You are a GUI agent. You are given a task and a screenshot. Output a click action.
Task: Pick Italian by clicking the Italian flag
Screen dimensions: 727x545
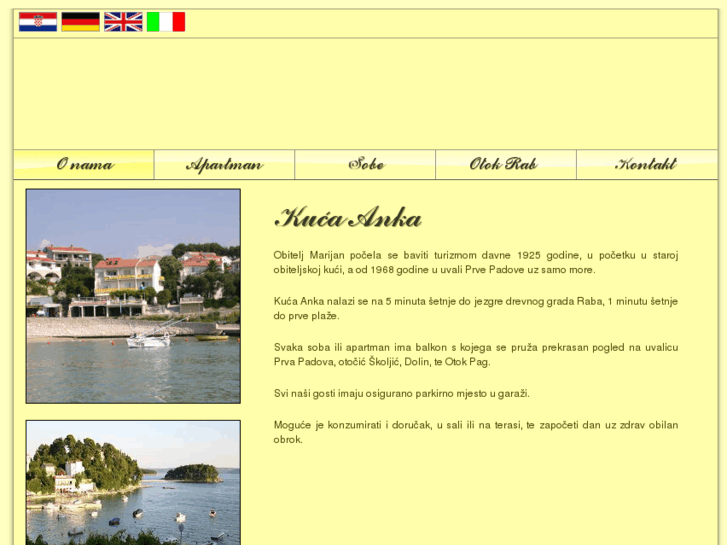point(166,22)
